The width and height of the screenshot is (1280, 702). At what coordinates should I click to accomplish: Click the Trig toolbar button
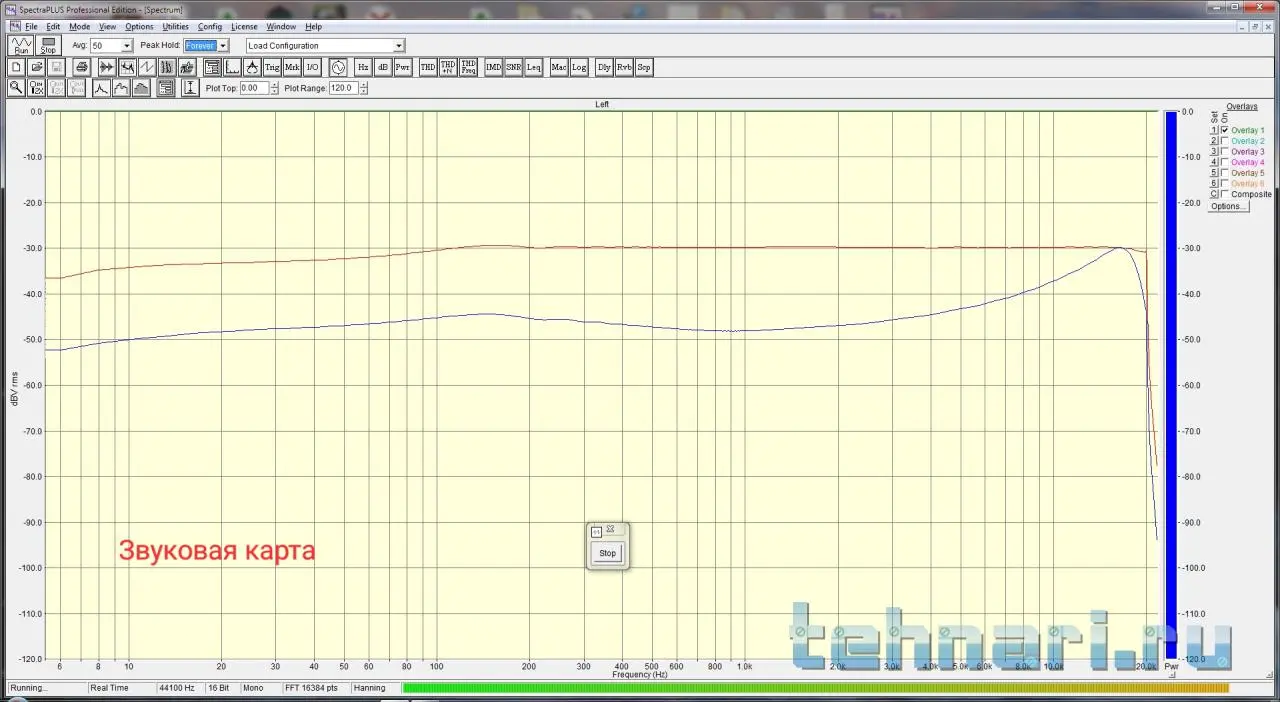(x=272, y=67)
